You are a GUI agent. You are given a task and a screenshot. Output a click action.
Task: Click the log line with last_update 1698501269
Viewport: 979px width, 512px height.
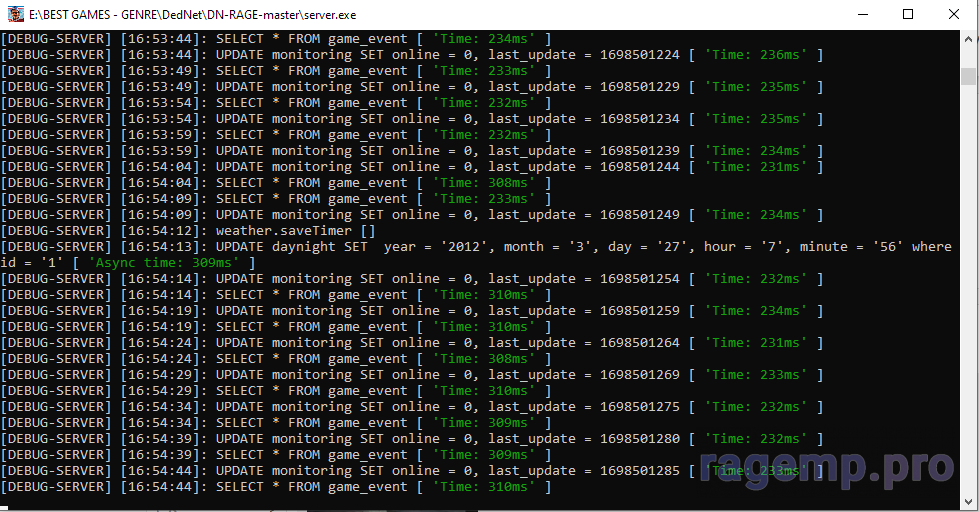click(x=411, y=375)
